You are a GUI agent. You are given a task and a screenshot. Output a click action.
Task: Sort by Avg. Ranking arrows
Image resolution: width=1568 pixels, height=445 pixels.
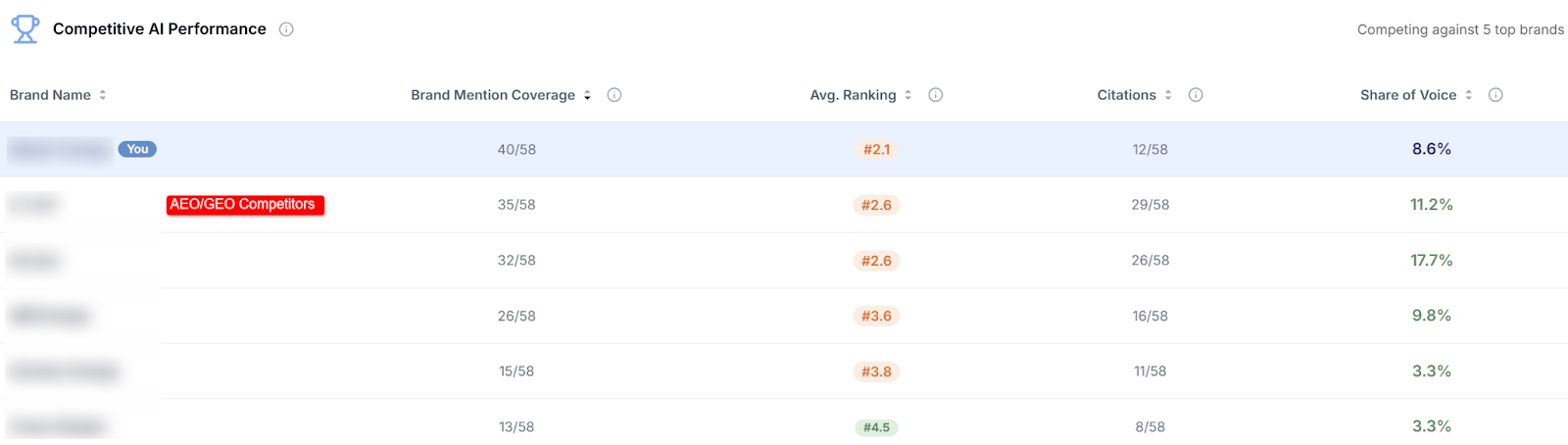[908, 95]
